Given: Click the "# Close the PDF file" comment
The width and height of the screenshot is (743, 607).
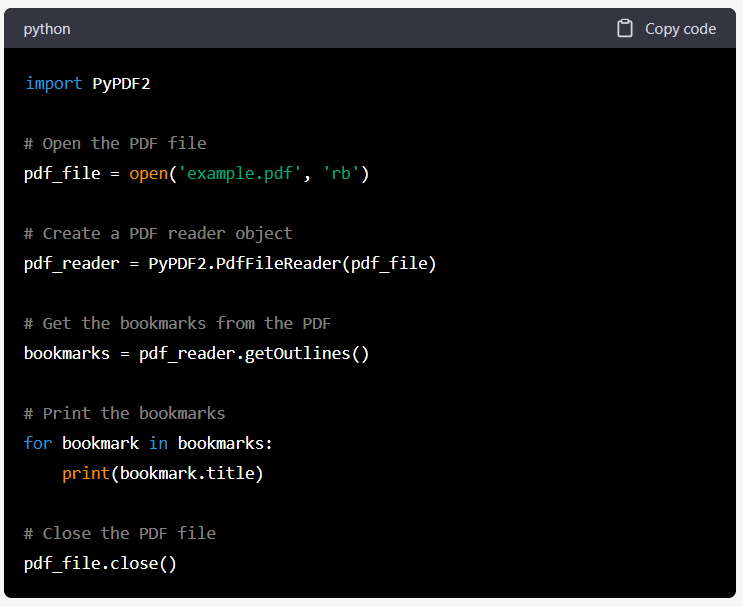Looking at the screenshot, I should point(120,533).
